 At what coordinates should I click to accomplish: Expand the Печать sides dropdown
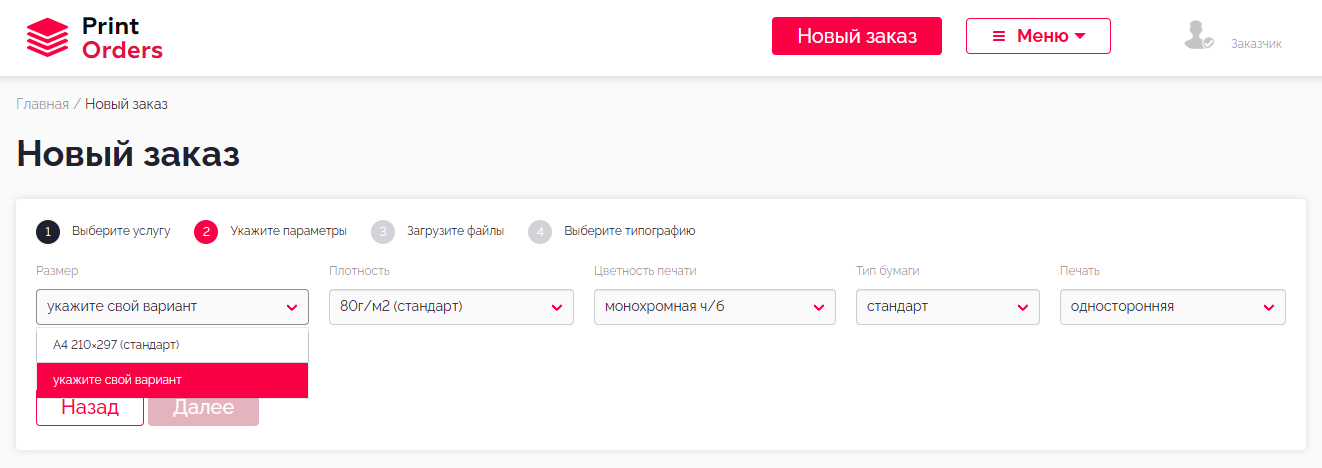(1172, 307)
